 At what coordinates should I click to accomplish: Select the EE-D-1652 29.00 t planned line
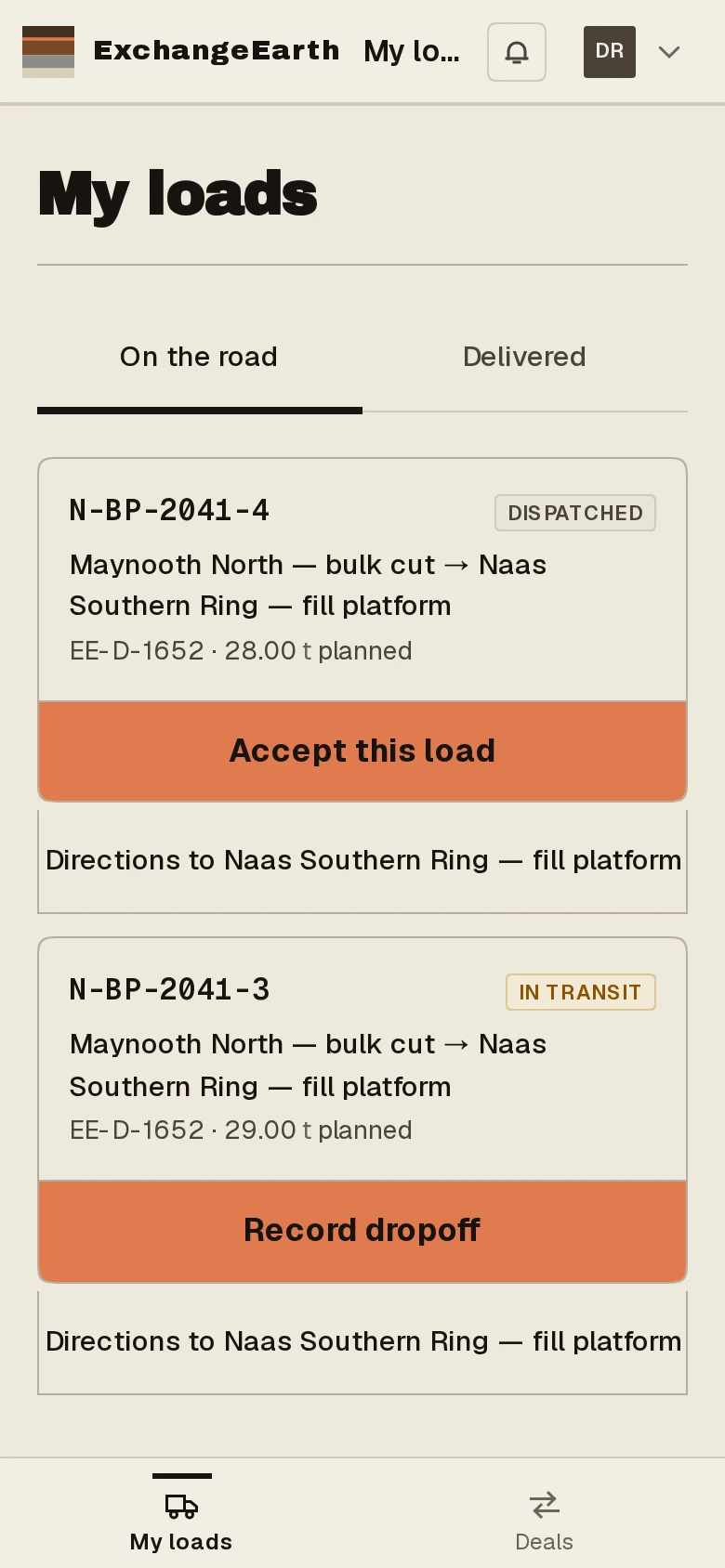(241, 1130)
